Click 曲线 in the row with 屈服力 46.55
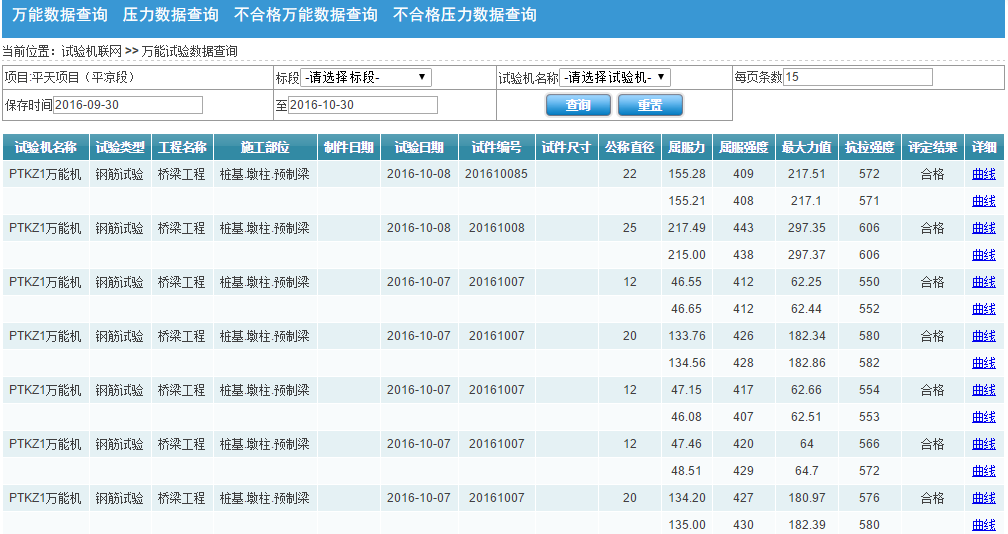The width and height of the screenshot is (1008, 534). coord(984,282)
